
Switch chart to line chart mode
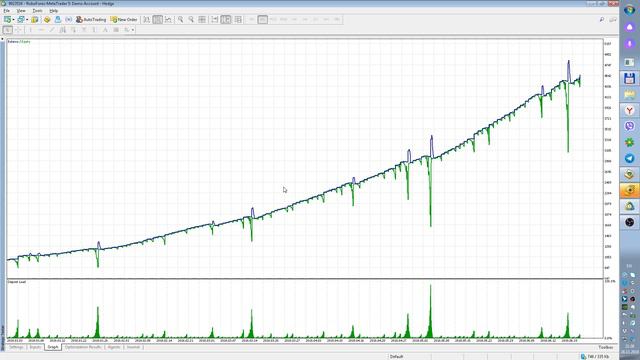168,20
